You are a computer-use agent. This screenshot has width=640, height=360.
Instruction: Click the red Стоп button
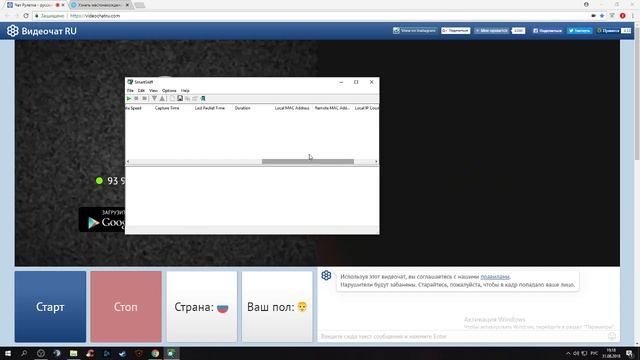pos(126,307)
